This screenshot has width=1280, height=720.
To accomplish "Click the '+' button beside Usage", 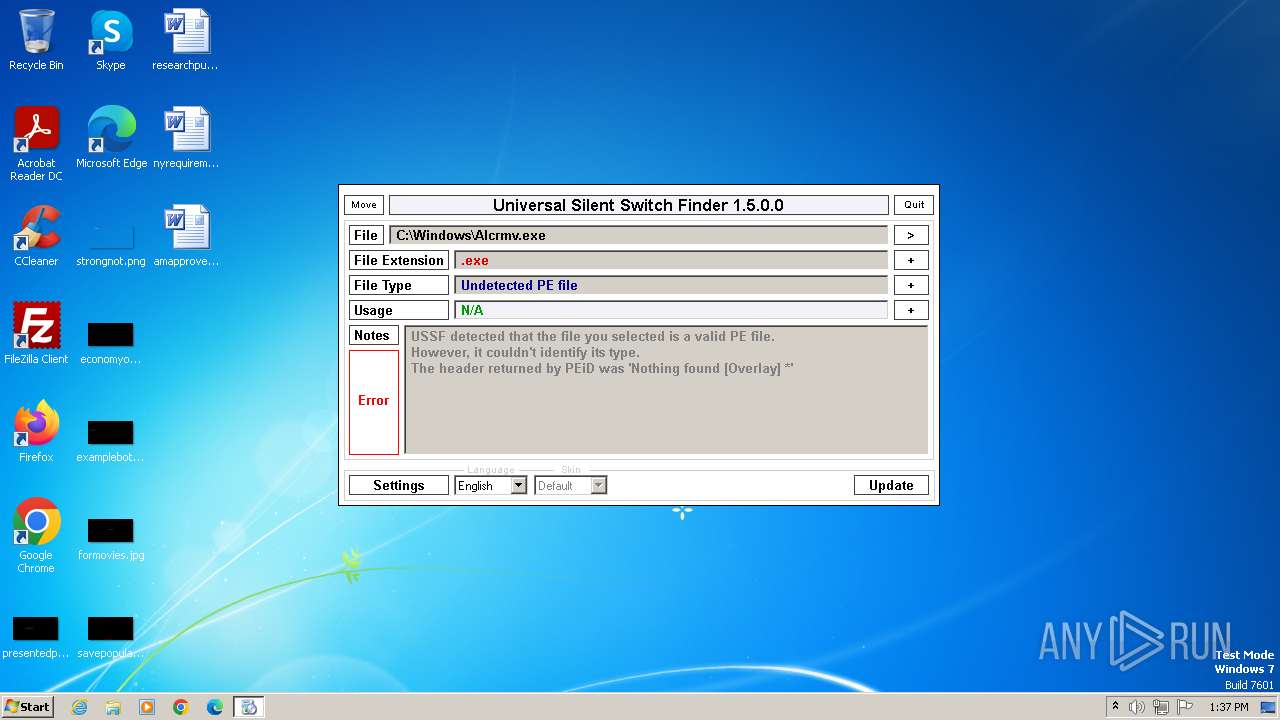I will point(911,310).
